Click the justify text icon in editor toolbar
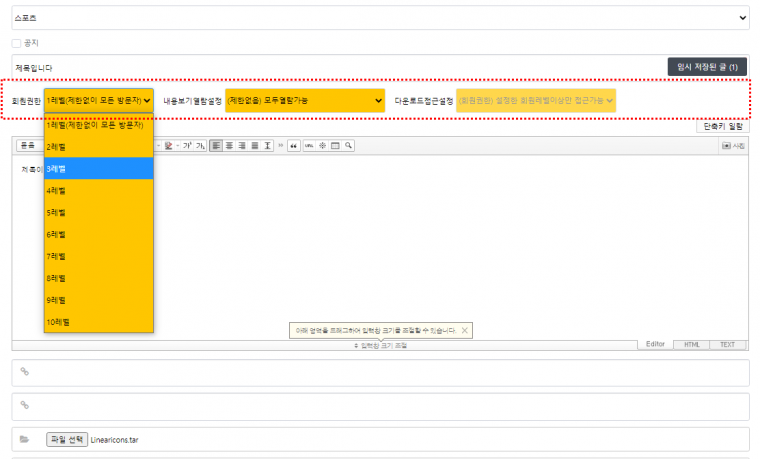 [255, 146]
